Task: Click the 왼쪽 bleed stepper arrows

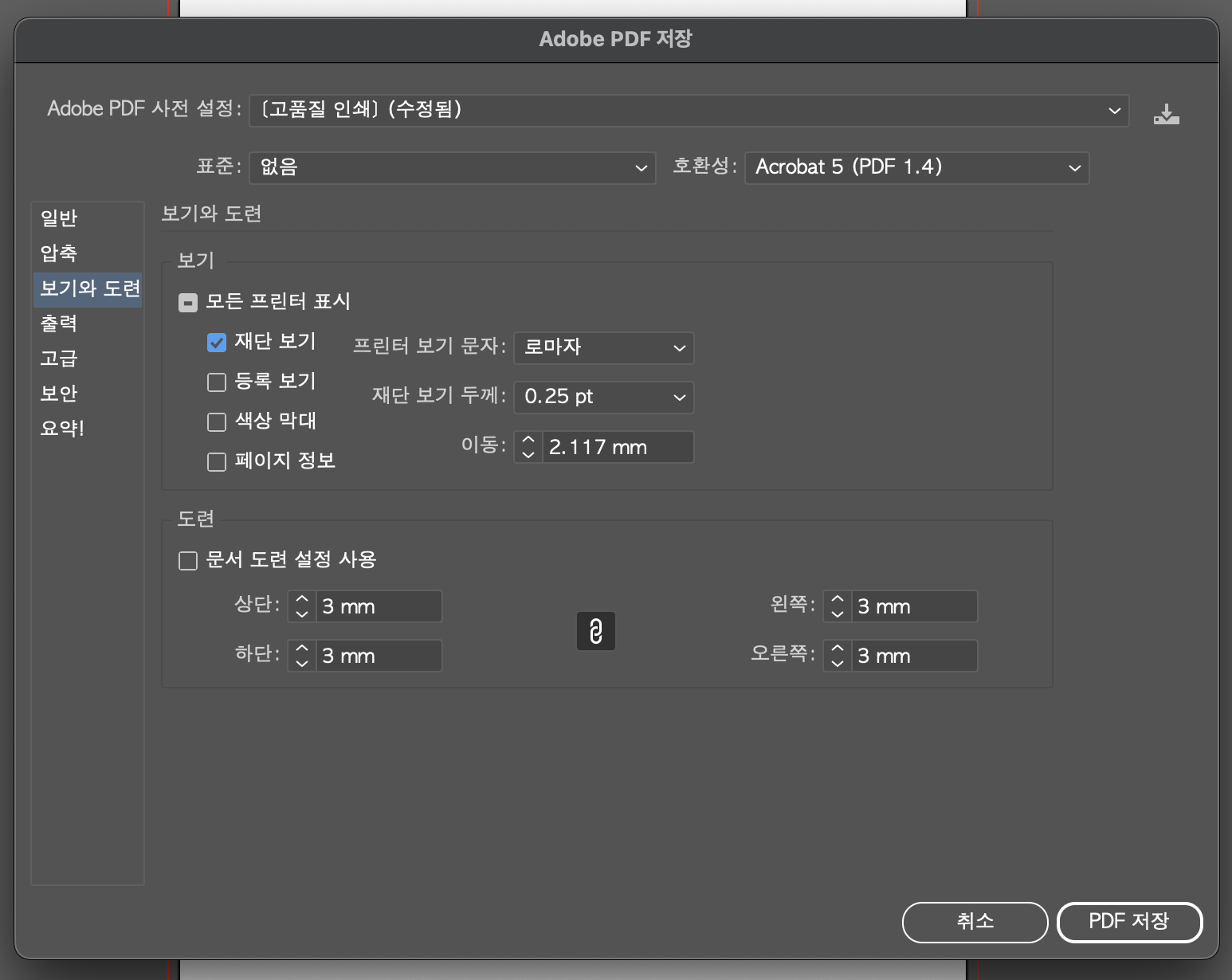Action: [838, 606]
